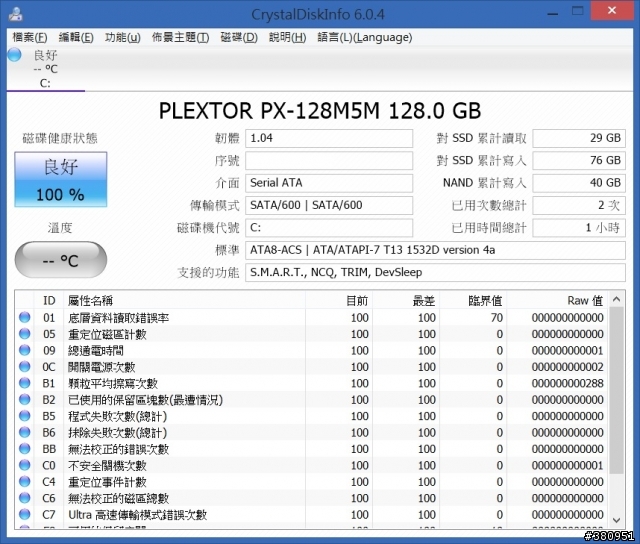Click the CrystalDiskInfo title bar app icon
This screenshot has height=544, width=640.
point(16,14)
